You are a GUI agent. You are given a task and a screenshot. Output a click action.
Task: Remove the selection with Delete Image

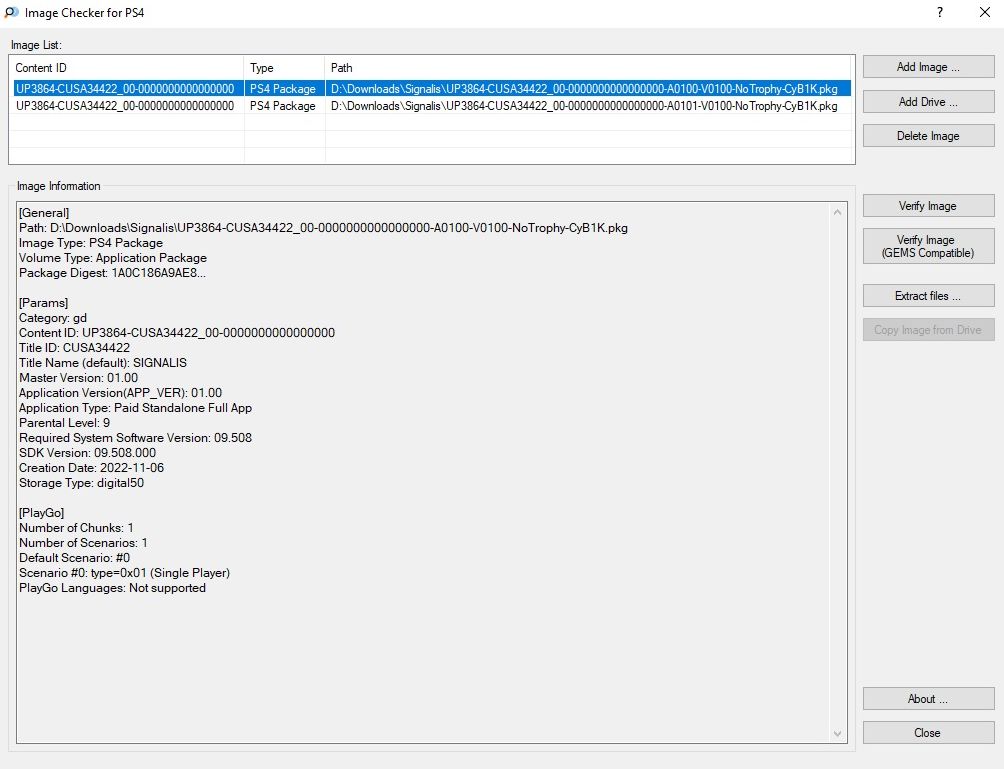[928, 136]
